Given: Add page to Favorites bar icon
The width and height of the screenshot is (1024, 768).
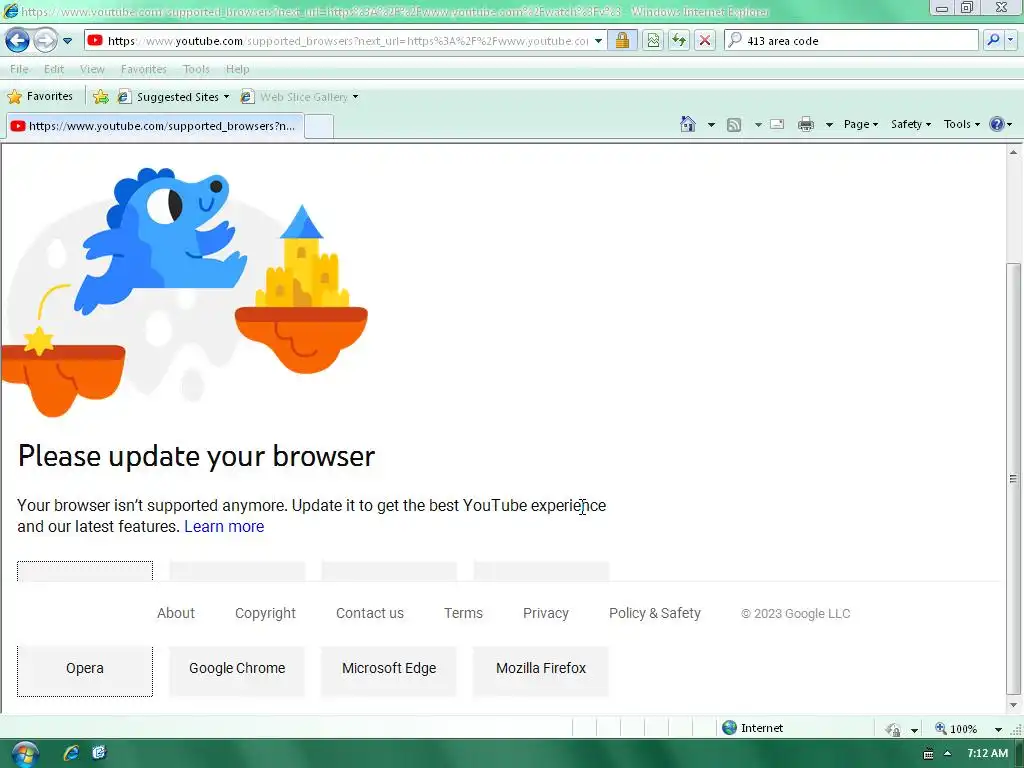Looking at the screenshot, I should [x=101, y=97].
